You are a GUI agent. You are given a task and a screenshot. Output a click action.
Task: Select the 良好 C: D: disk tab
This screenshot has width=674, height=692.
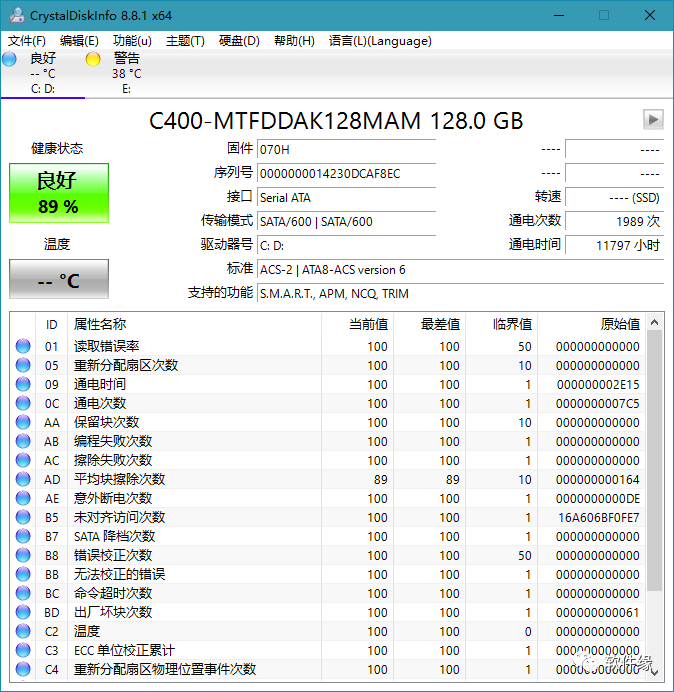pyautogui.click(x=43, y=73)
